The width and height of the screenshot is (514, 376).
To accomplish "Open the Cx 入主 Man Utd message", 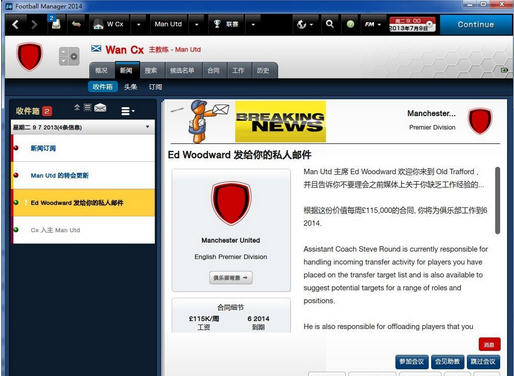I will click(x=83, y=230).
